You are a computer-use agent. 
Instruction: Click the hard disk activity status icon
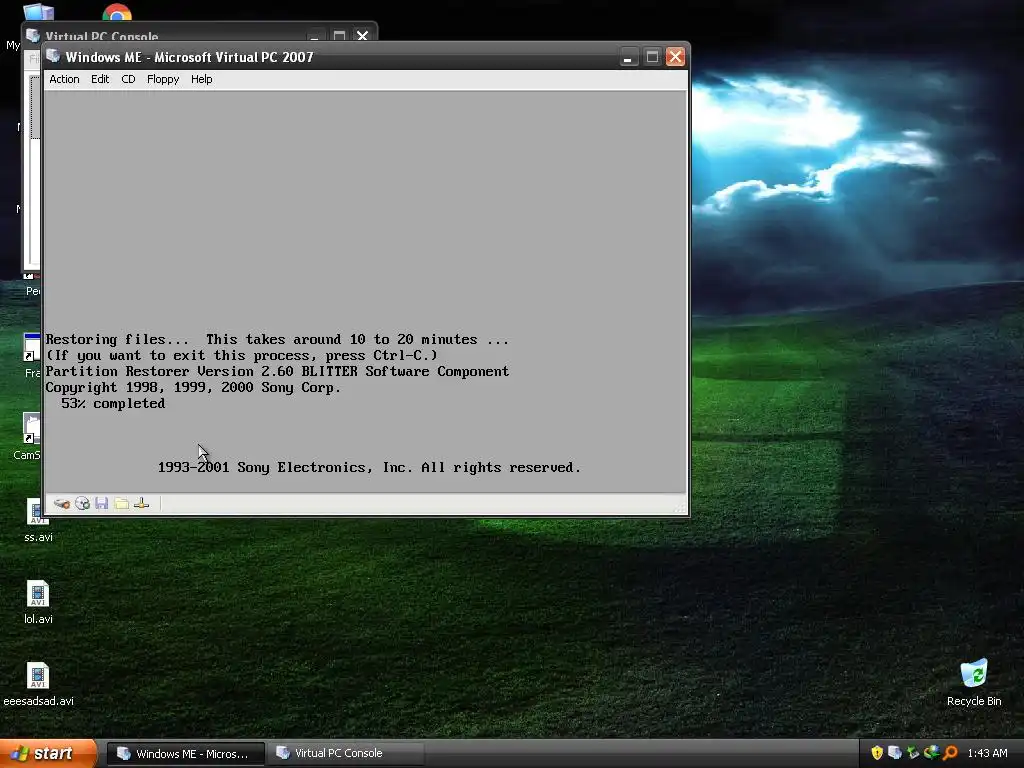62,504
